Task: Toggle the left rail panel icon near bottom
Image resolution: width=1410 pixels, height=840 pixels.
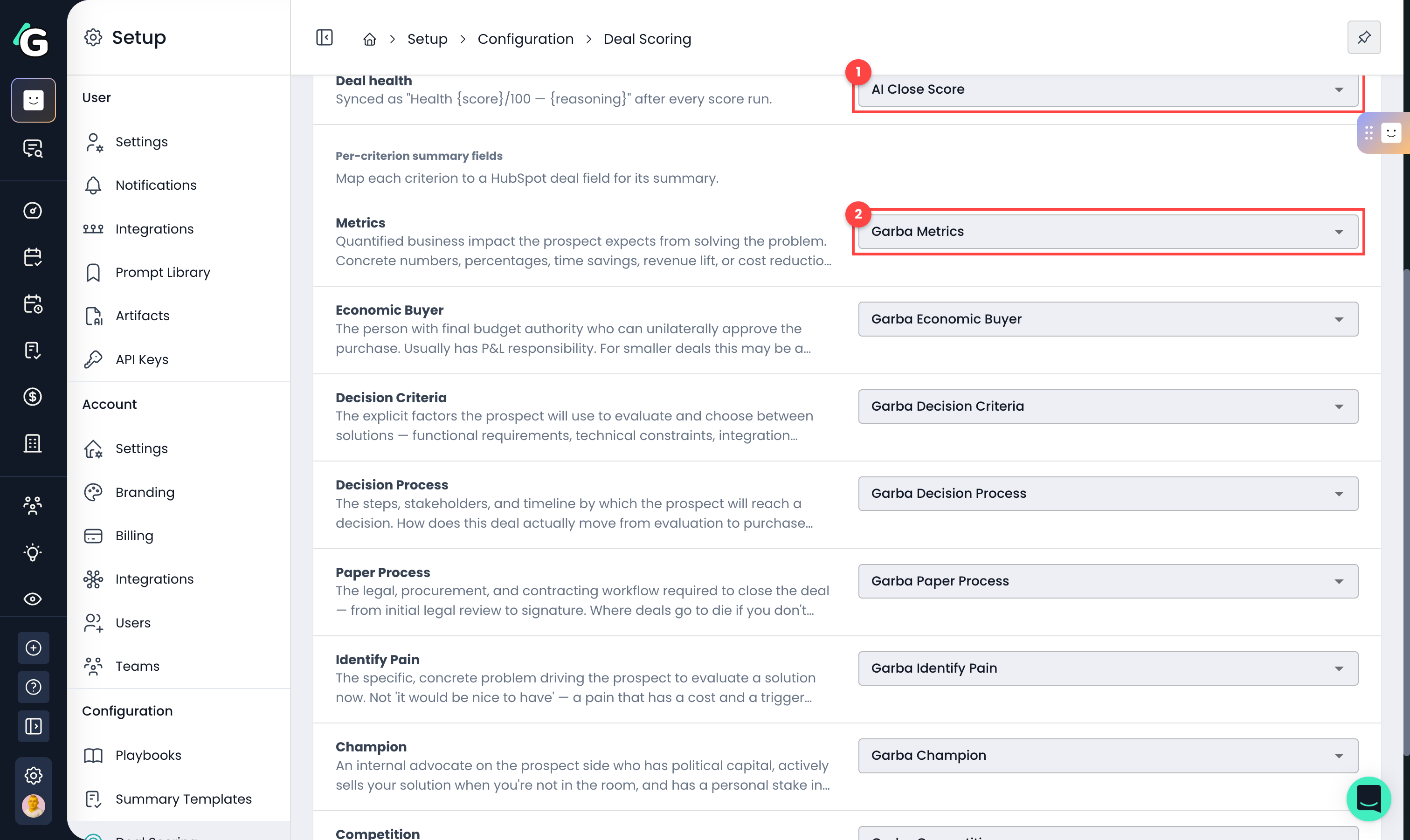Action: coord(34,726)
